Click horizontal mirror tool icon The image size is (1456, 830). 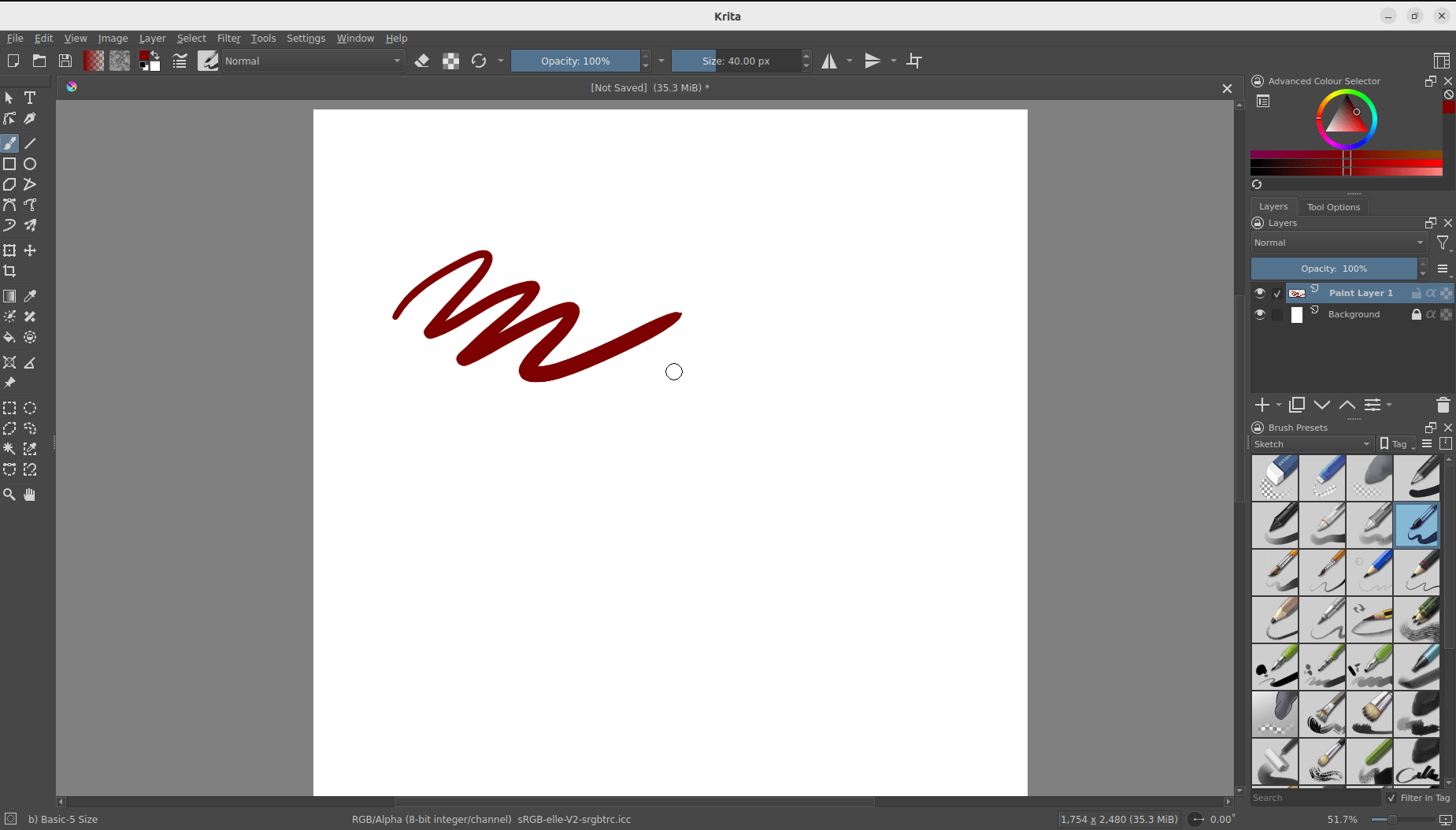[829, 61]
